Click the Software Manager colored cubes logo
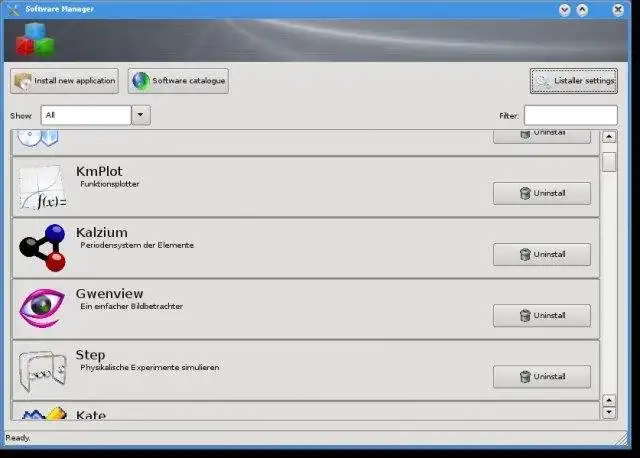Image resolution: width=640 pixels, height=458 pixels. point(35,40)
